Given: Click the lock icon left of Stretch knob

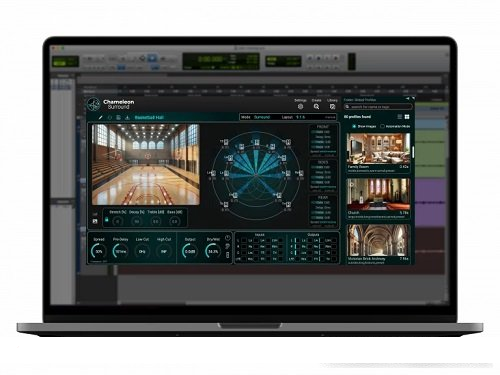Looking at the screenshot, I should pos(107,220).
